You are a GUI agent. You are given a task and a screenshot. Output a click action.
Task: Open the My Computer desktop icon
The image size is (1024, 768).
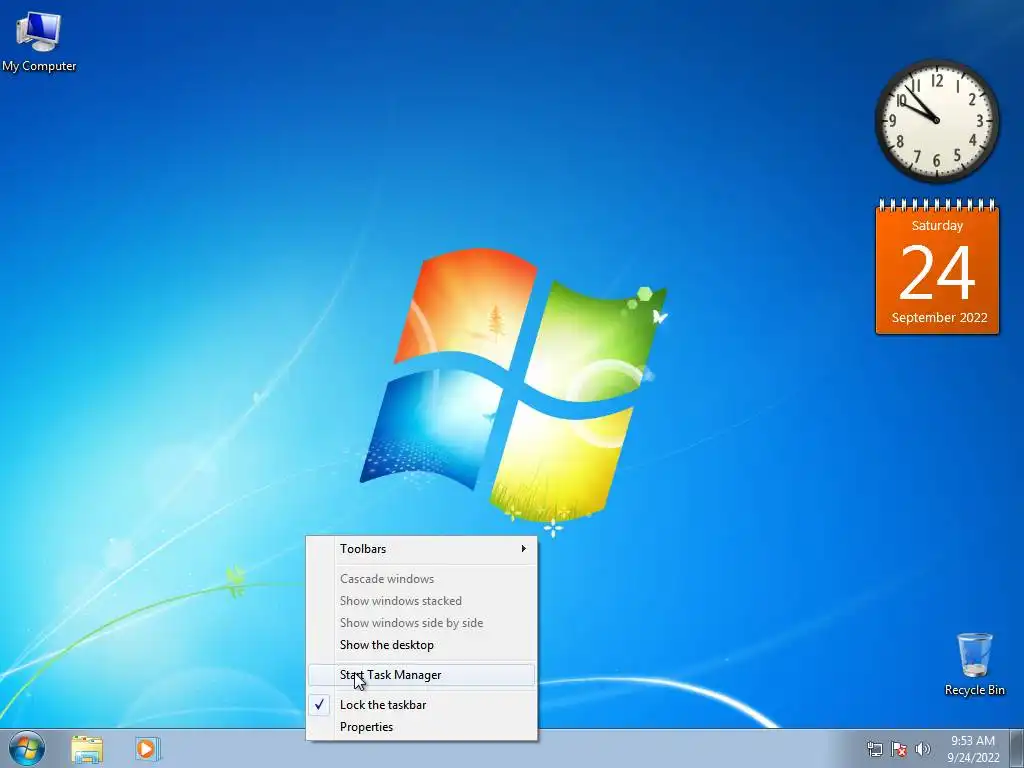[x=39, y=41]
